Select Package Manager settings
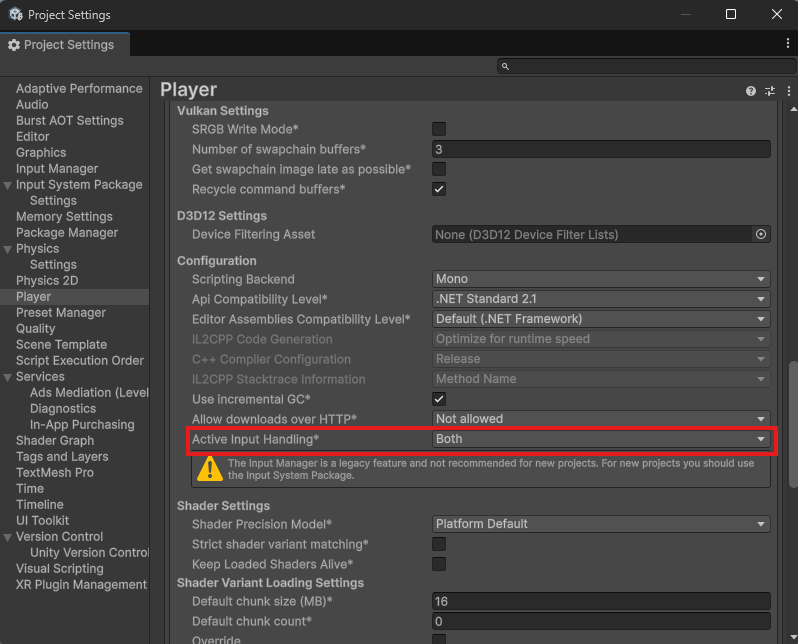This screenshot has width=798, height=644. tap(67, 233)
